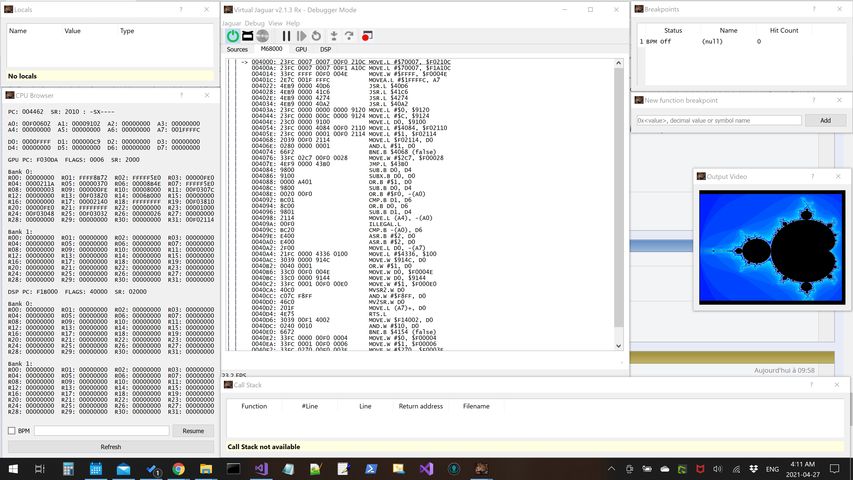Click Add in New function breakpoint
The image size is (853, 480).
point(825,120)
